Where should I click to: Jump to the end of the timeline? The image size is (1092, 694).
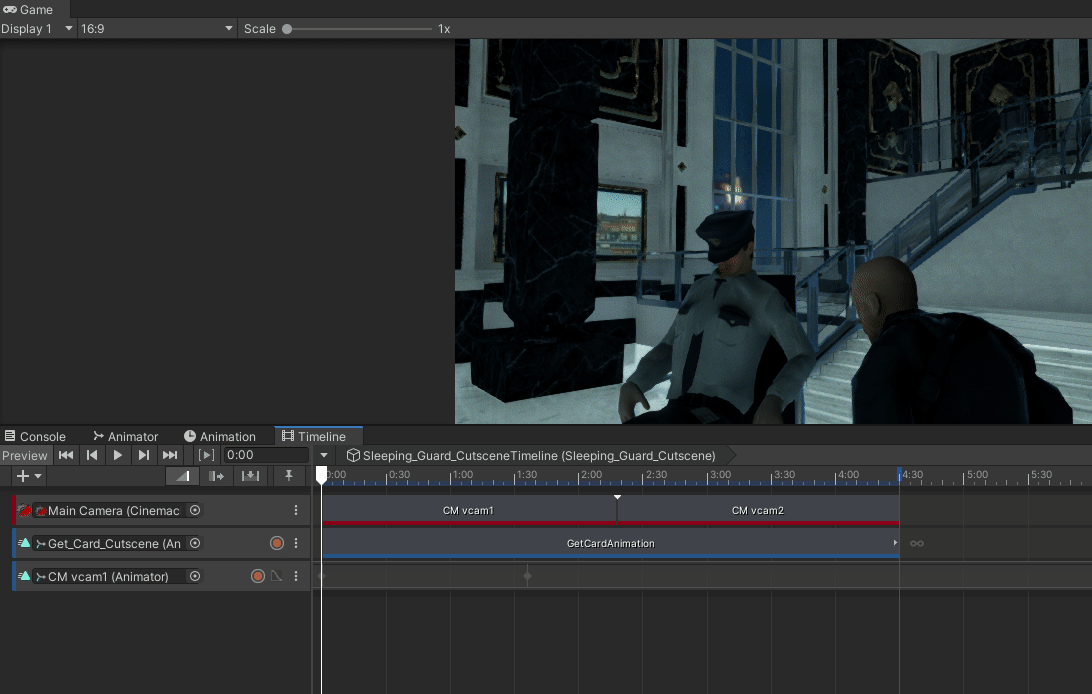tap(170, 455)
